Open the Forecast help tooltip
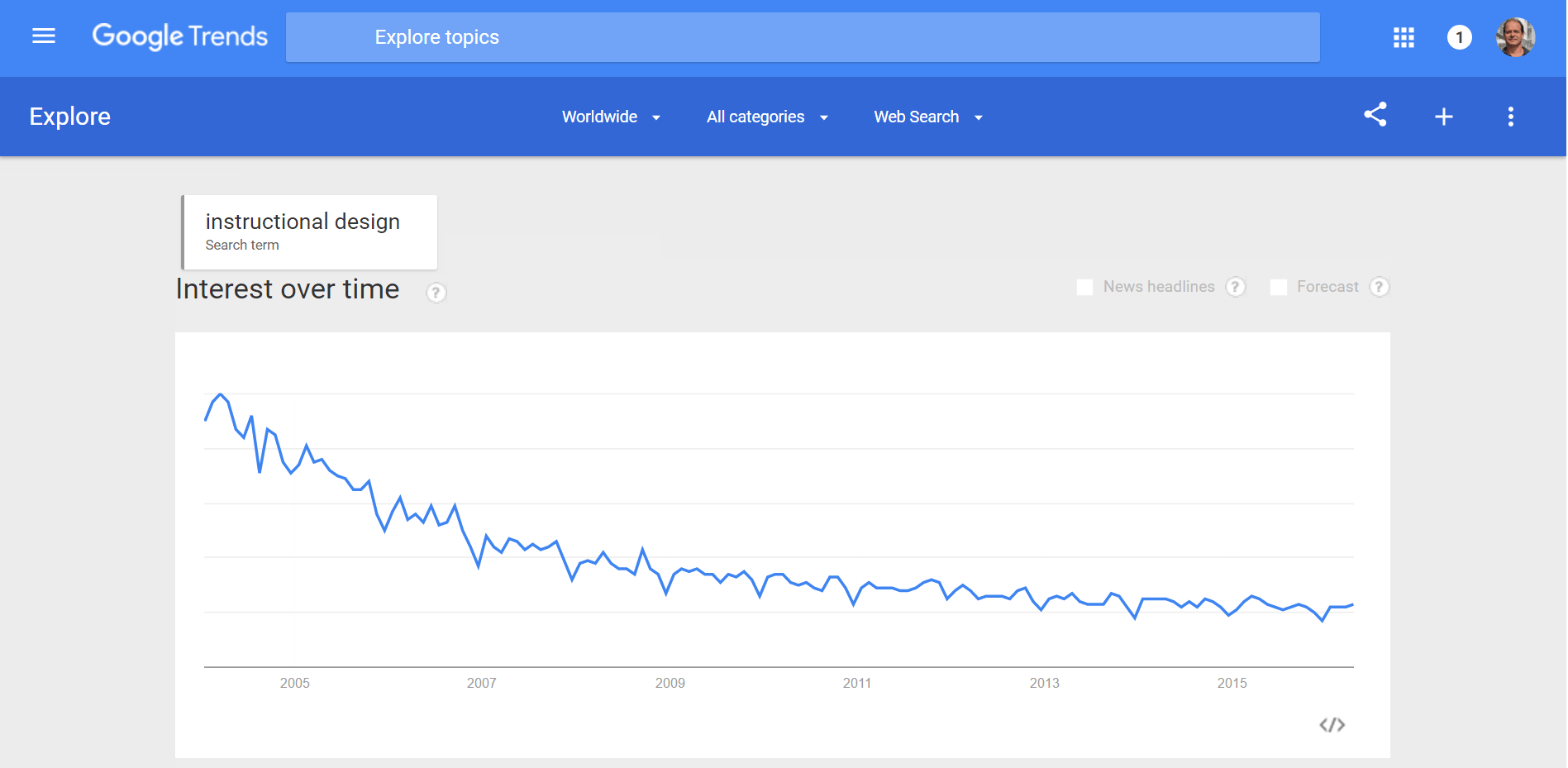 (x=1380, y=287)
